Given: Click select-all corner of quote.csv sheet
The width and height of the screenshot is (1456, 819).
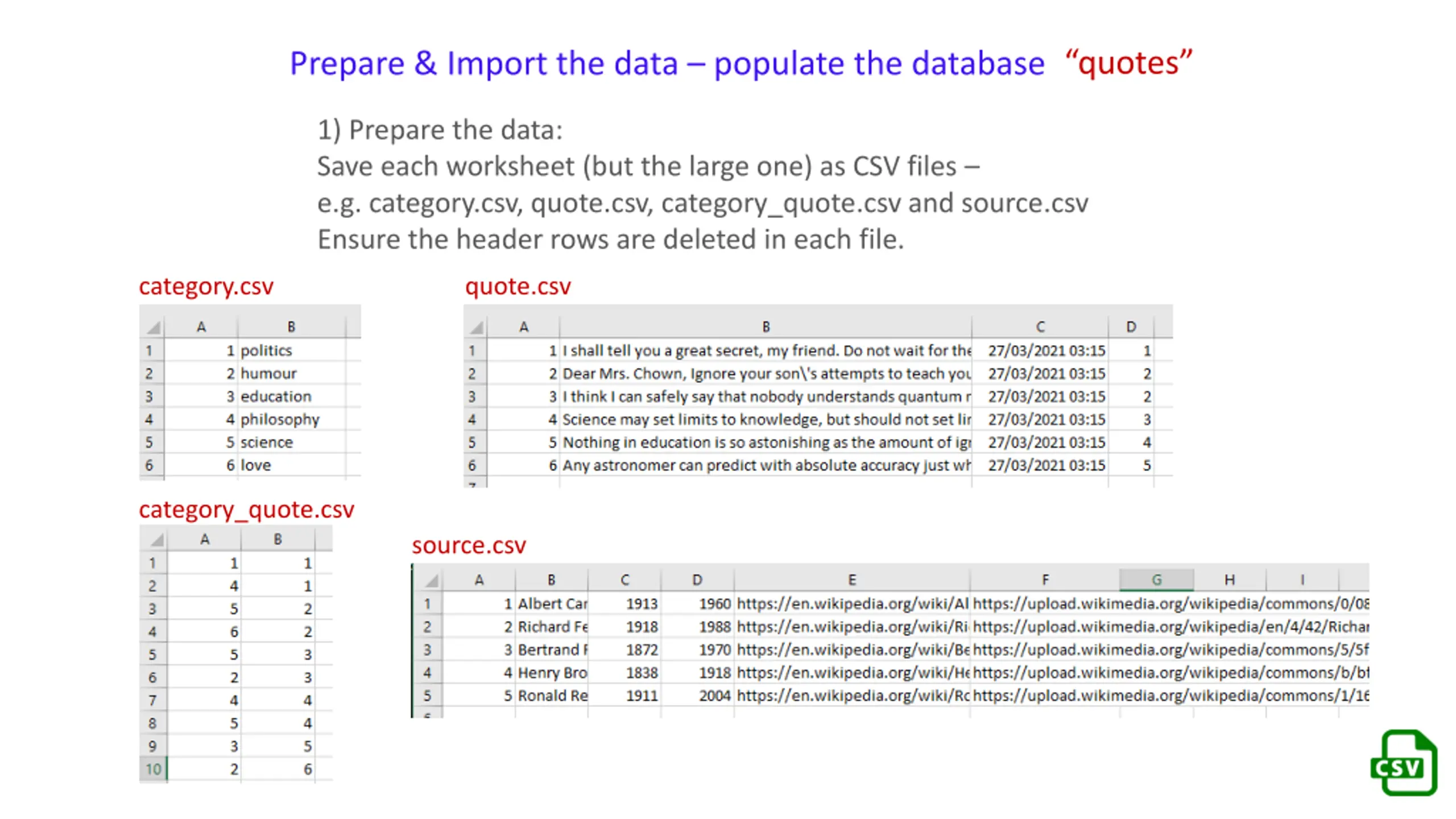Looking at the screenshot, I should pyautogui.click(x=477, y=327).
